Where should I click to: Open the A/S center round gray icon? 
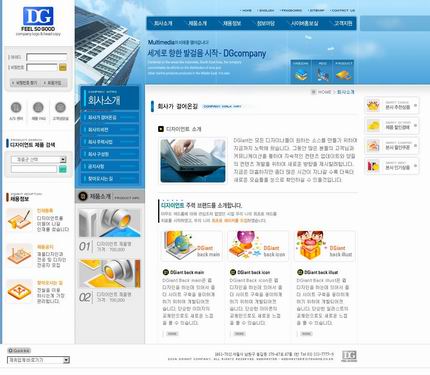pyautogui.click(x=16, y=107)
